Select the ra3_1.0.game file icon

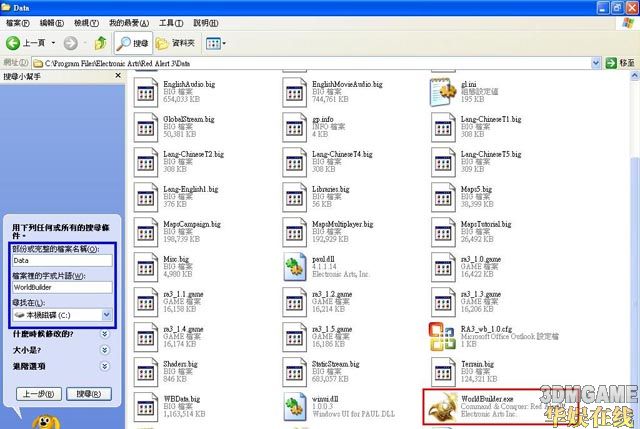pyautogui.click(x=443, y=267)
